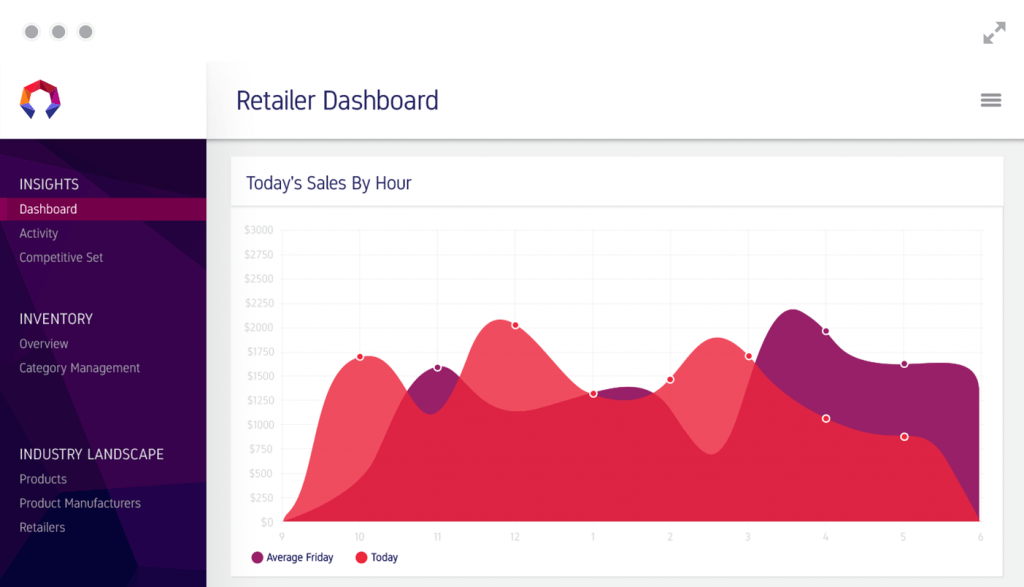Select Product Manufacturers link
The width and height of the screenshot is (1024, 587).
click(x=80, y=503)
